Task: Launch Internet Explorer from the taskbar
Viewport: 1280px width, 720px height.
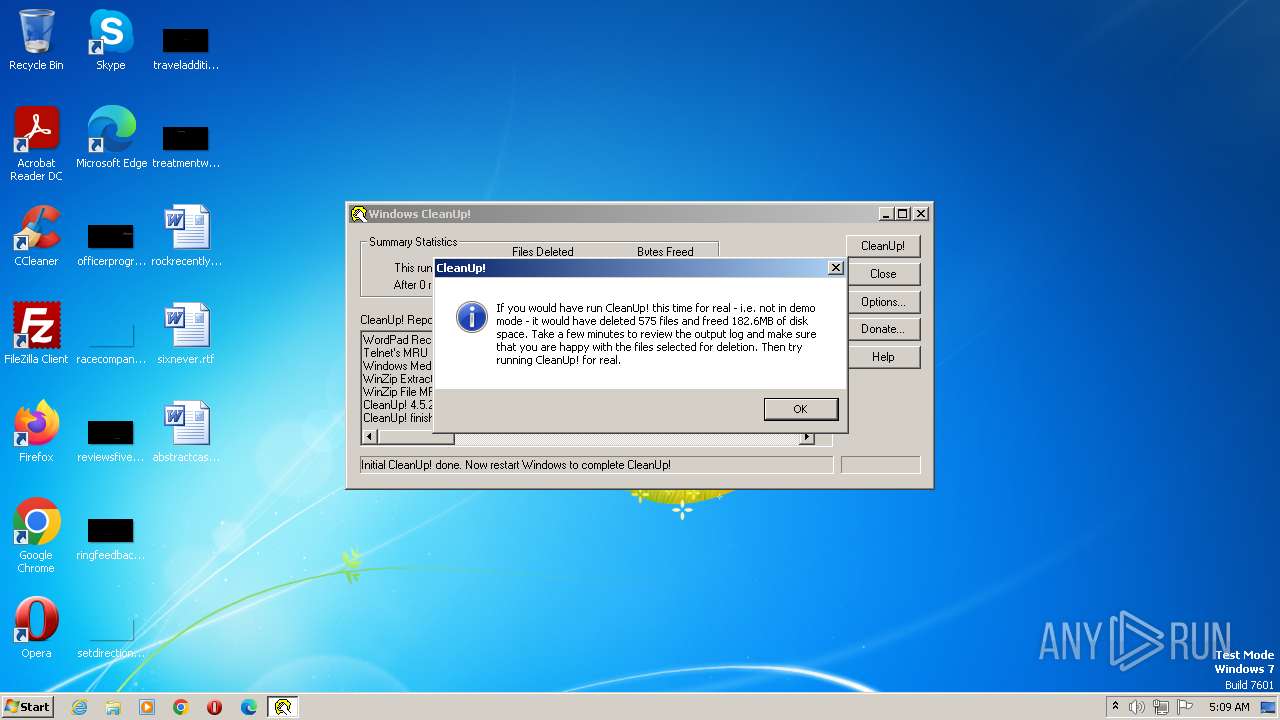Action: tap(80, 707)
